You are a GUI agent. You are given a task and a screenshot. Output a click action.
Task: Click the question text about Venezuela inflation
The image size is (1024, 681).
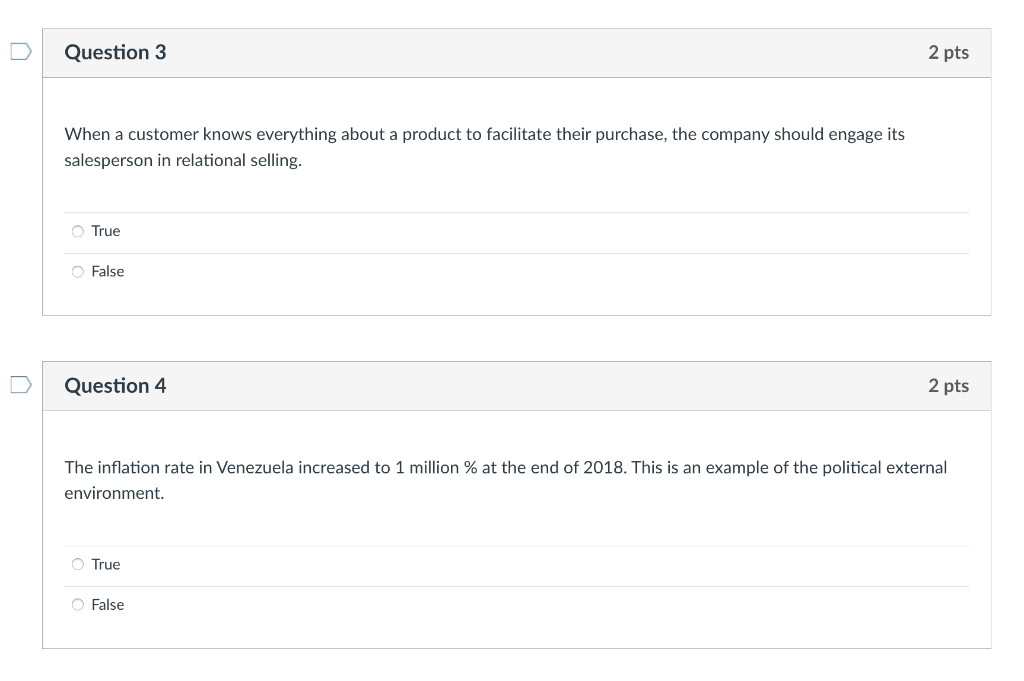[x=505, y=479]
